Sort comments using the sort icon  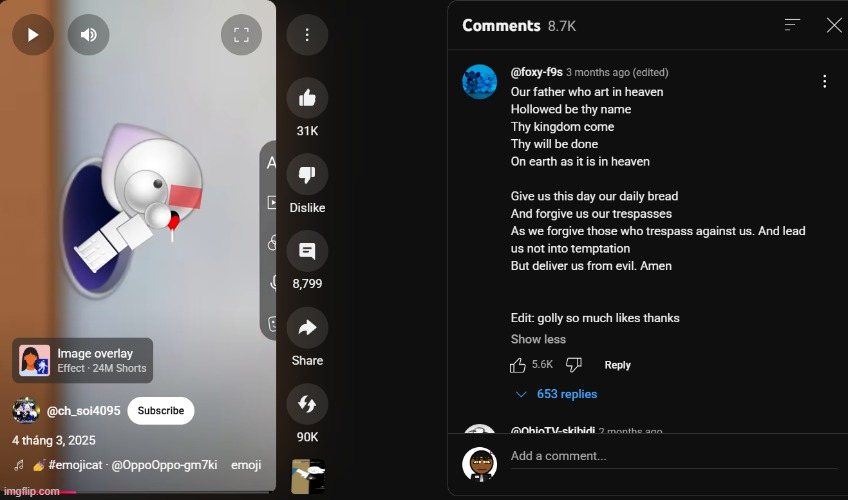(x=792, y=25)
